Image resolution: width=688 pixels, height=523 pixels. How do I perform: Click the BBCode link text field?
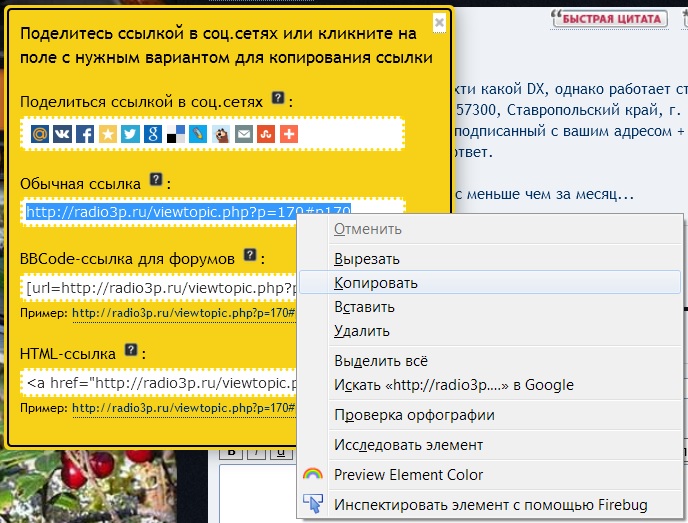coord(160,289)
